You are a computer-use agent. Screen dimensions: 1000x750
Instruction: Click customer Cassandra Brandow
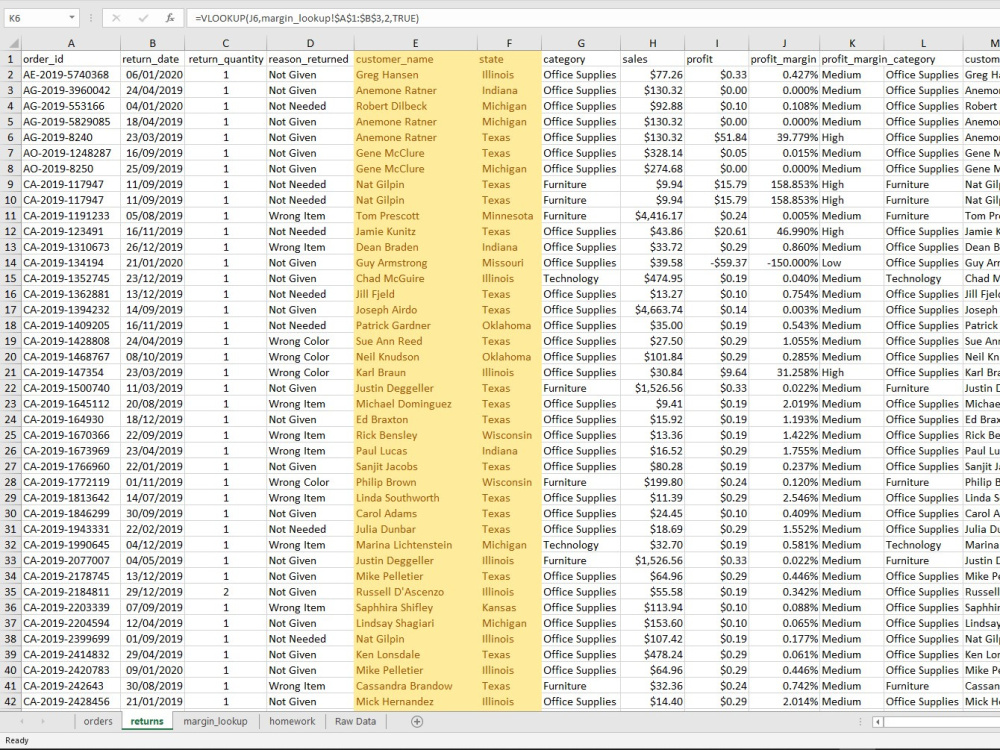(415, 686)
